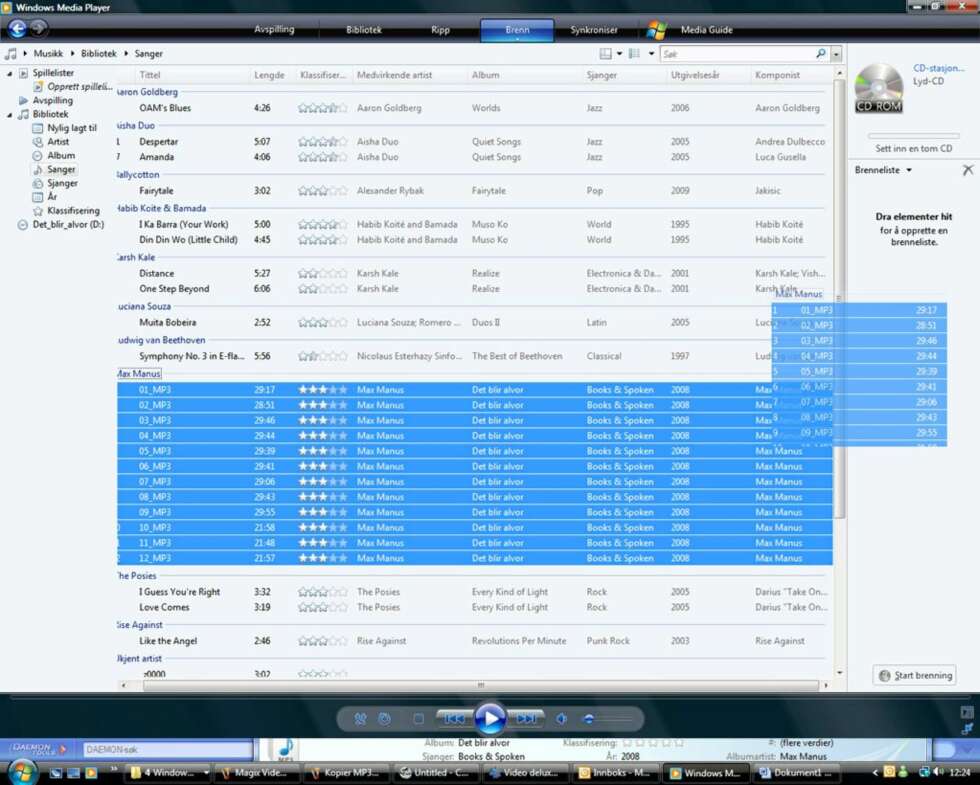Mute the sound with speaker icon

[x=561, y=719]
